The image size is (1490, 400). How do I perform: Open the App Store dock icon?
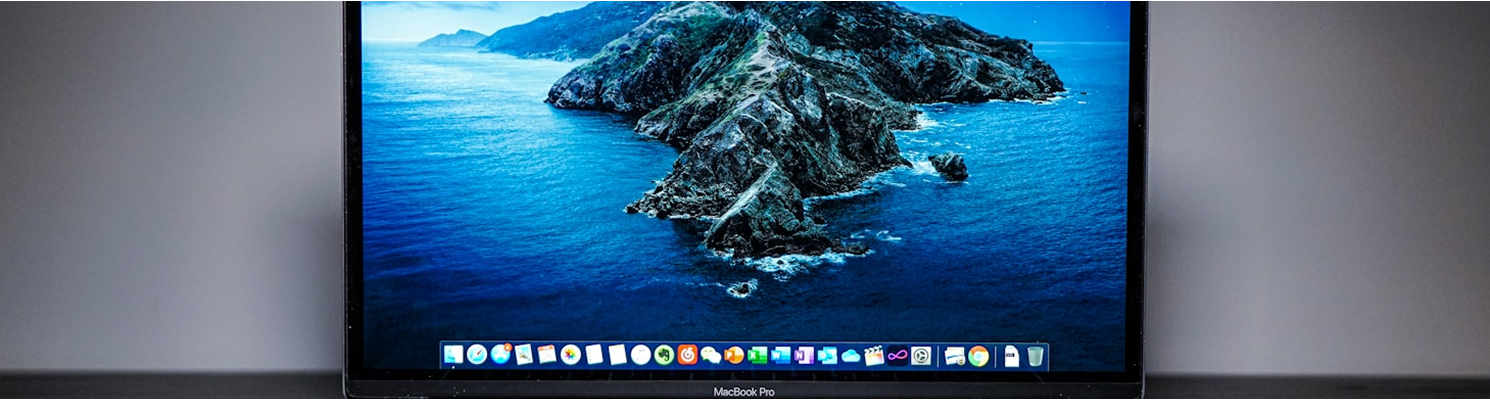[x=500, y=354]
